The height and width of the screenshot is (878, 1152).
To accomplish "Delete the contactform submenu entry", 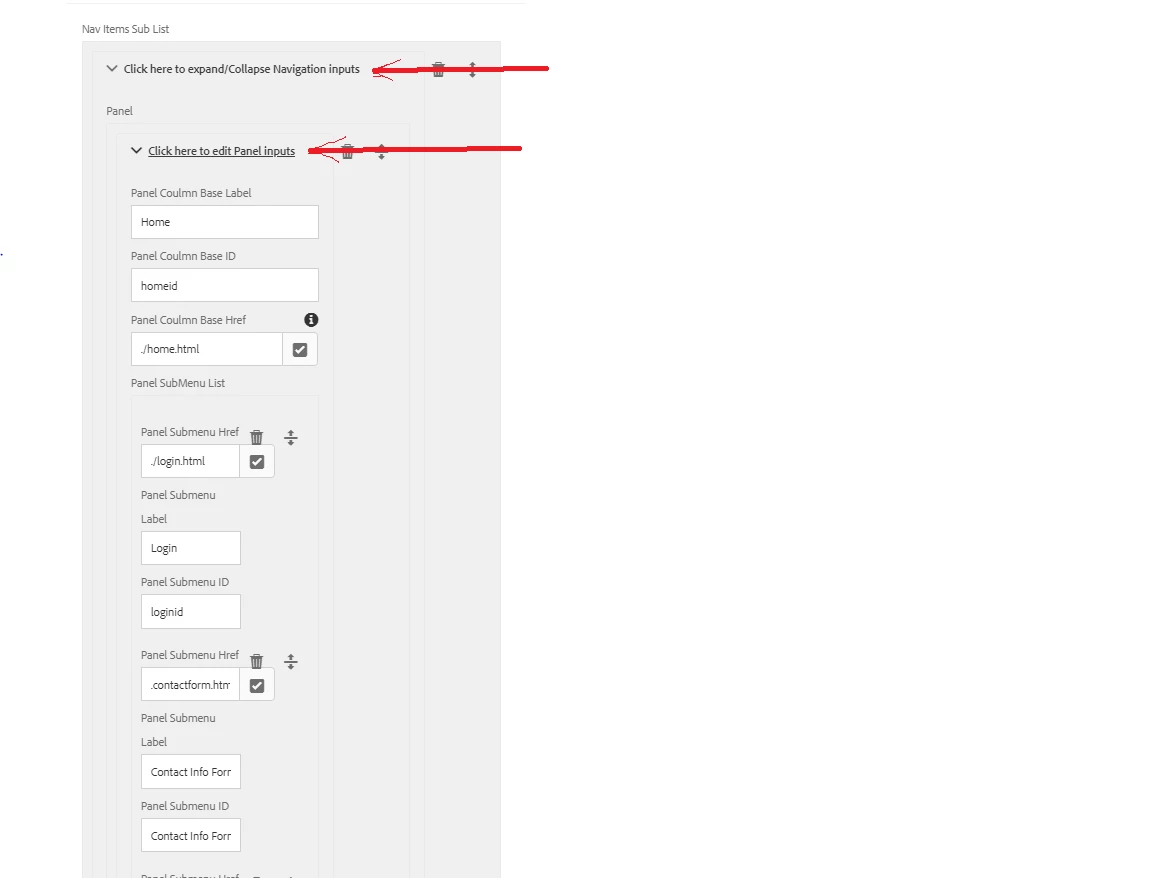I will [x=256, y=661].
